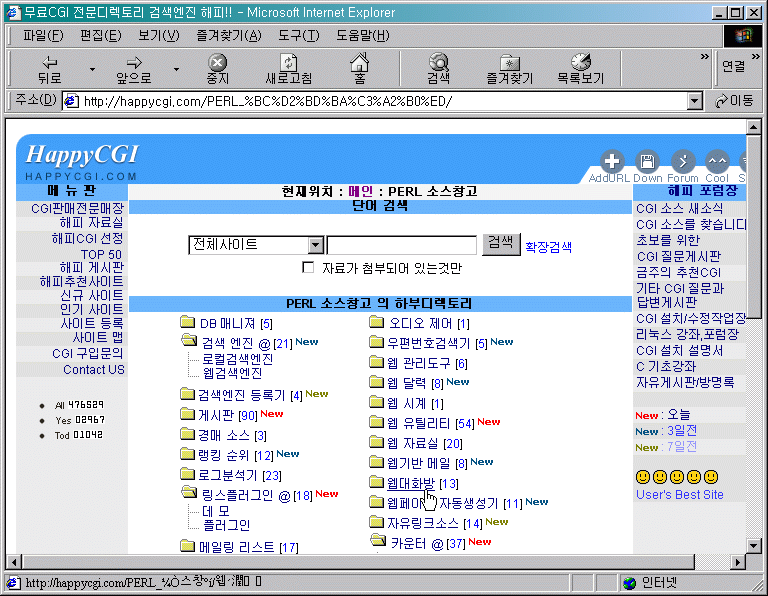The width and height of the screenshot is (768, 596).
Task: Expand the 연결 links bar chevron
Action: (x=756, y=56)
